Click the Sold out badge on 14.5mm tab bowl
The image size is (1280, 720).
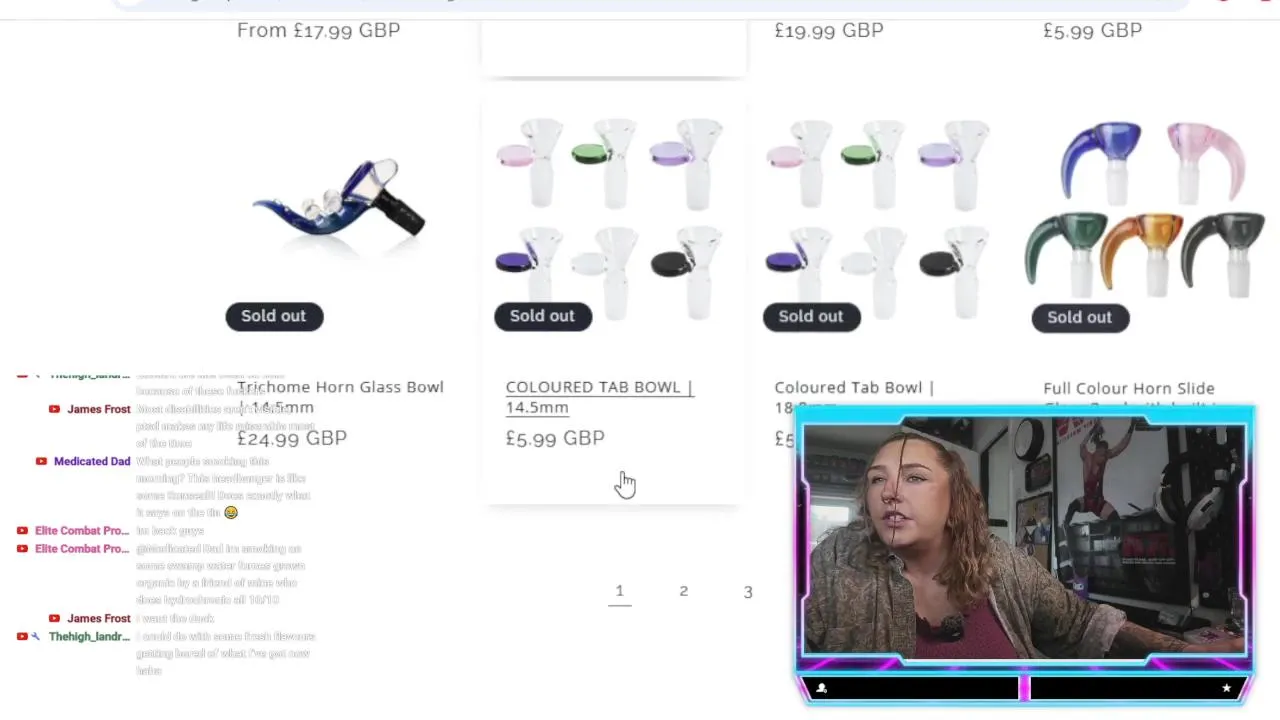542,316
